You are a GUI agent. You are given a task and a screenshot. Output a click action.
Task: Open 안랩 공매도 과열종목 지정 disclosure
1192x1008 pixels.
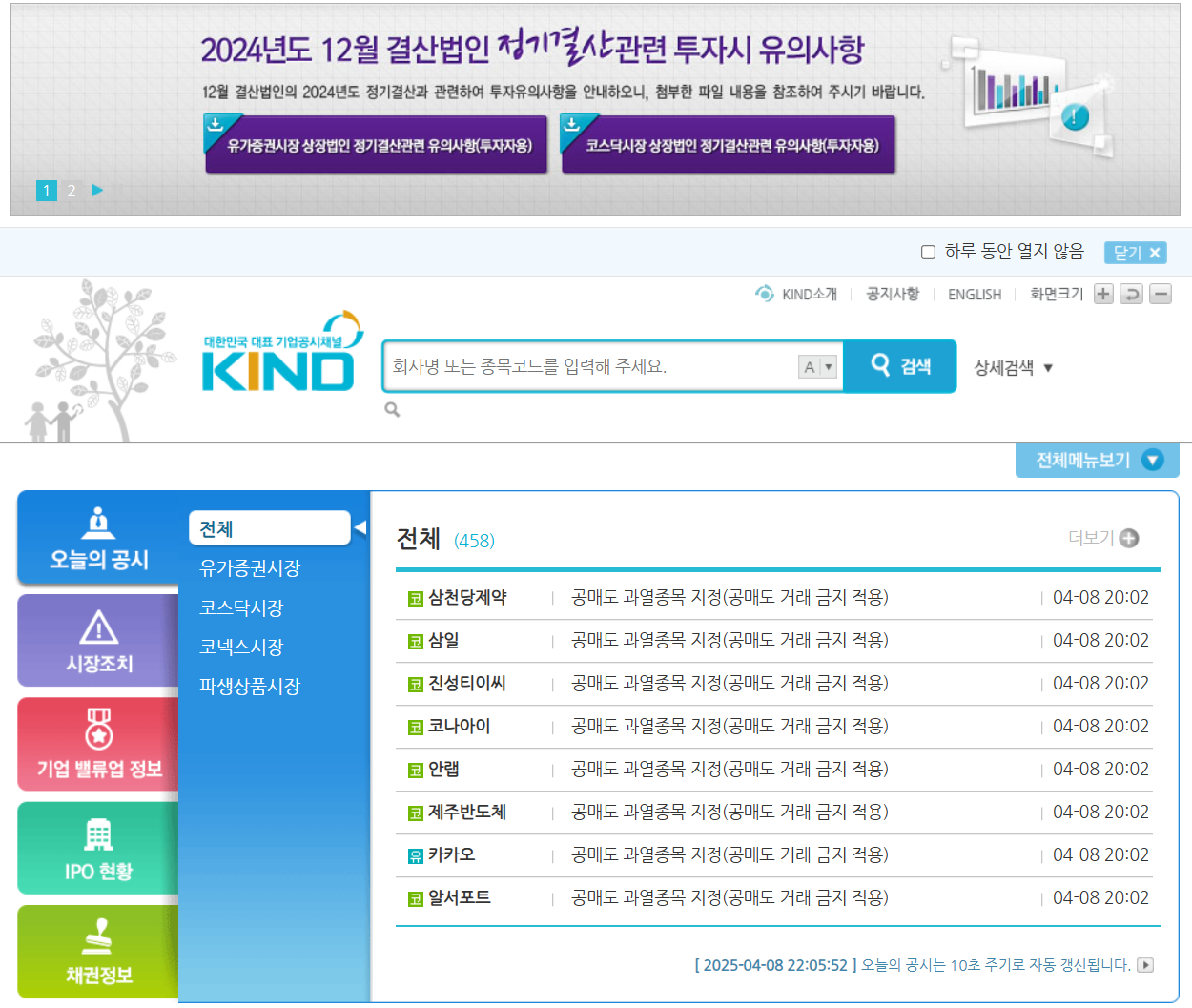pyautogui.click(x=730, y=770)
